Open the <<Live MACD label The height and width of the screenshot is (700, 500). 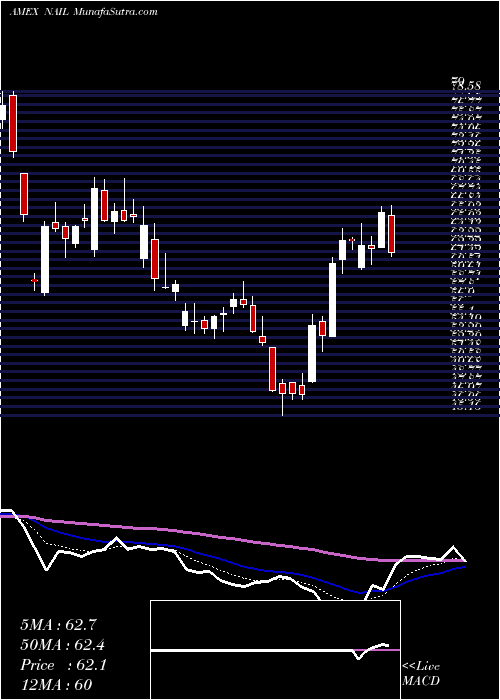(421, 673)
